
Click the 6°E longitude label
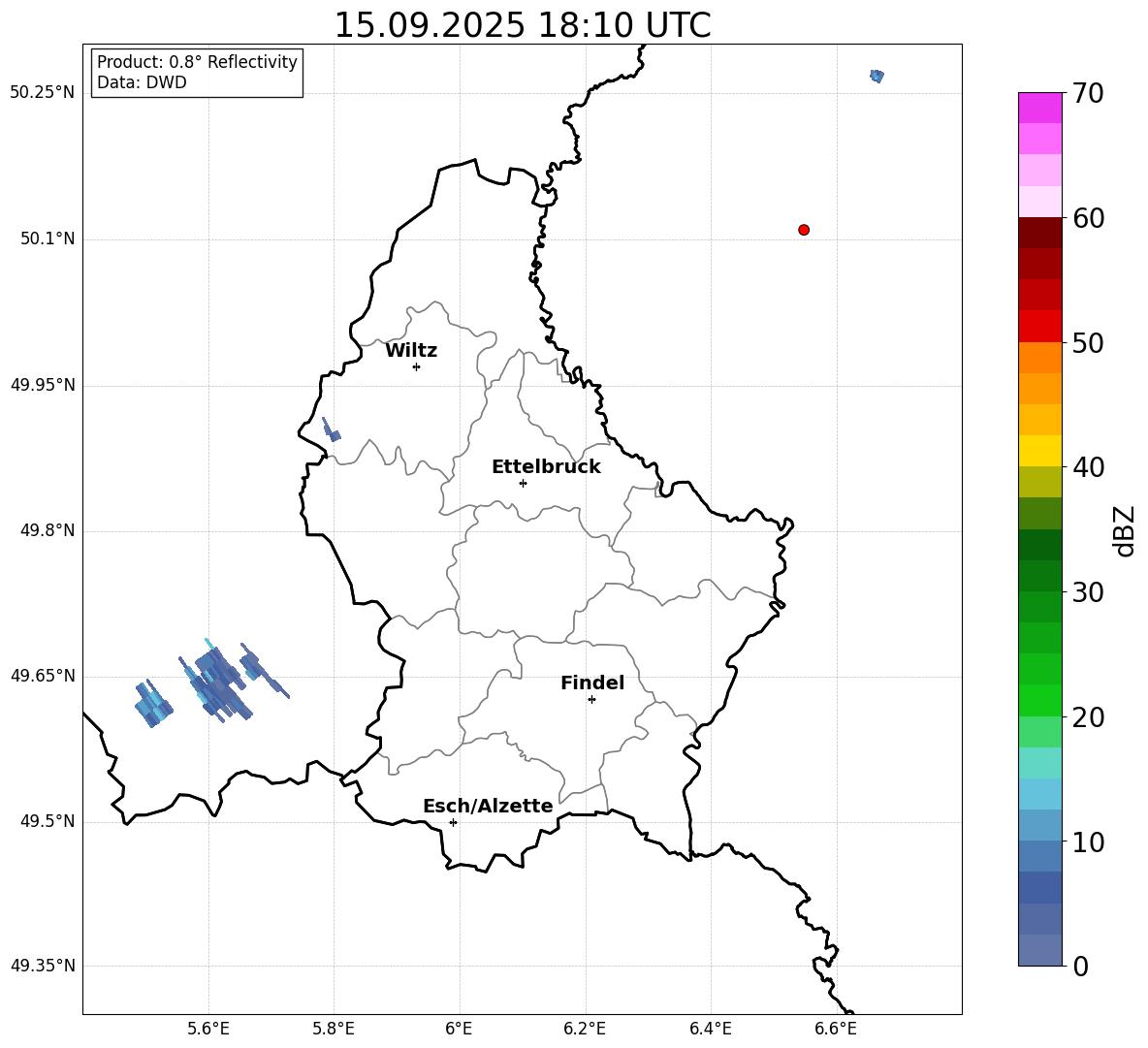tap(459, 1029)
